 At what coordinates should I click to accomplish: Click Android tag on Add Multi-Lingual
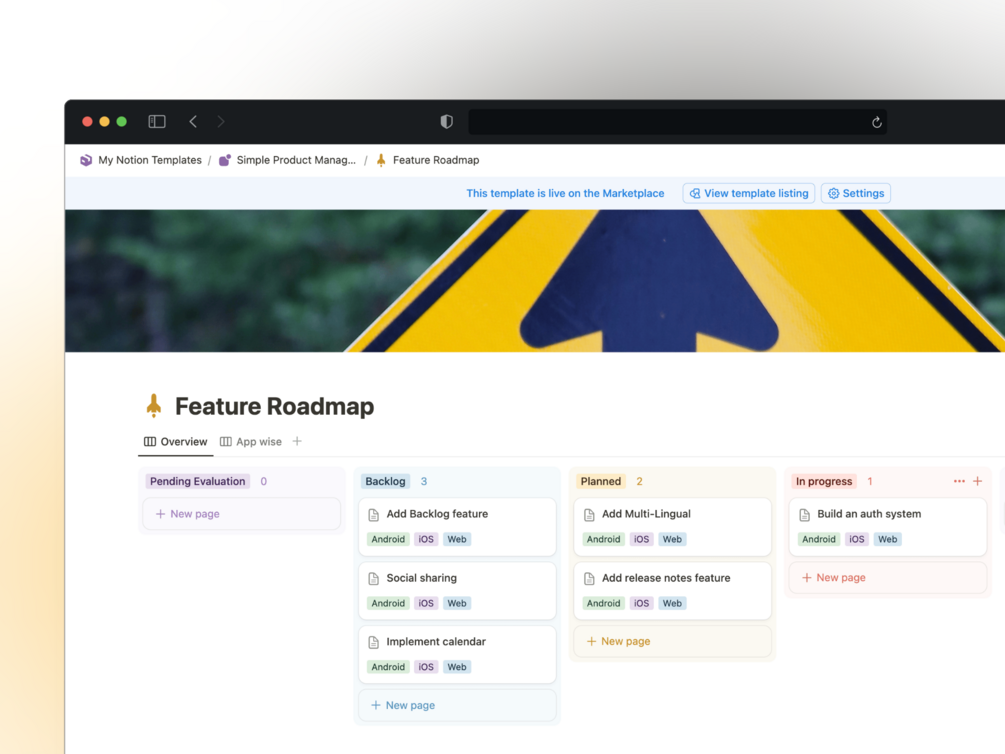point(604,539)
